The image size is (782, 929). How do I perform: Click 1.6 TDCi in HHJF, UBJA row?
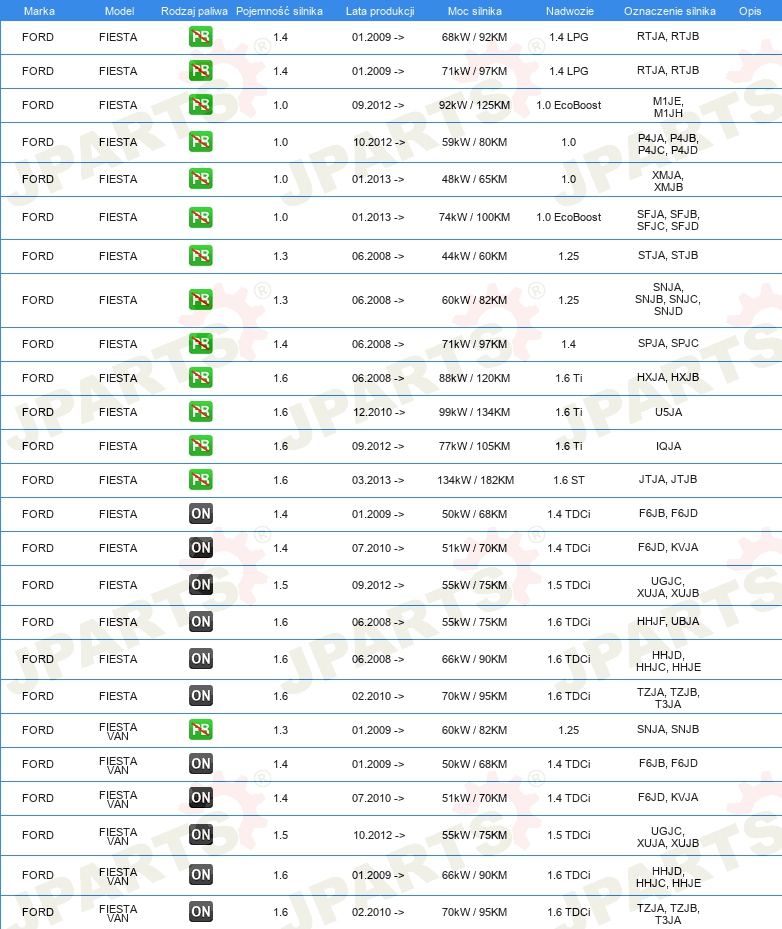coord(569,622)
